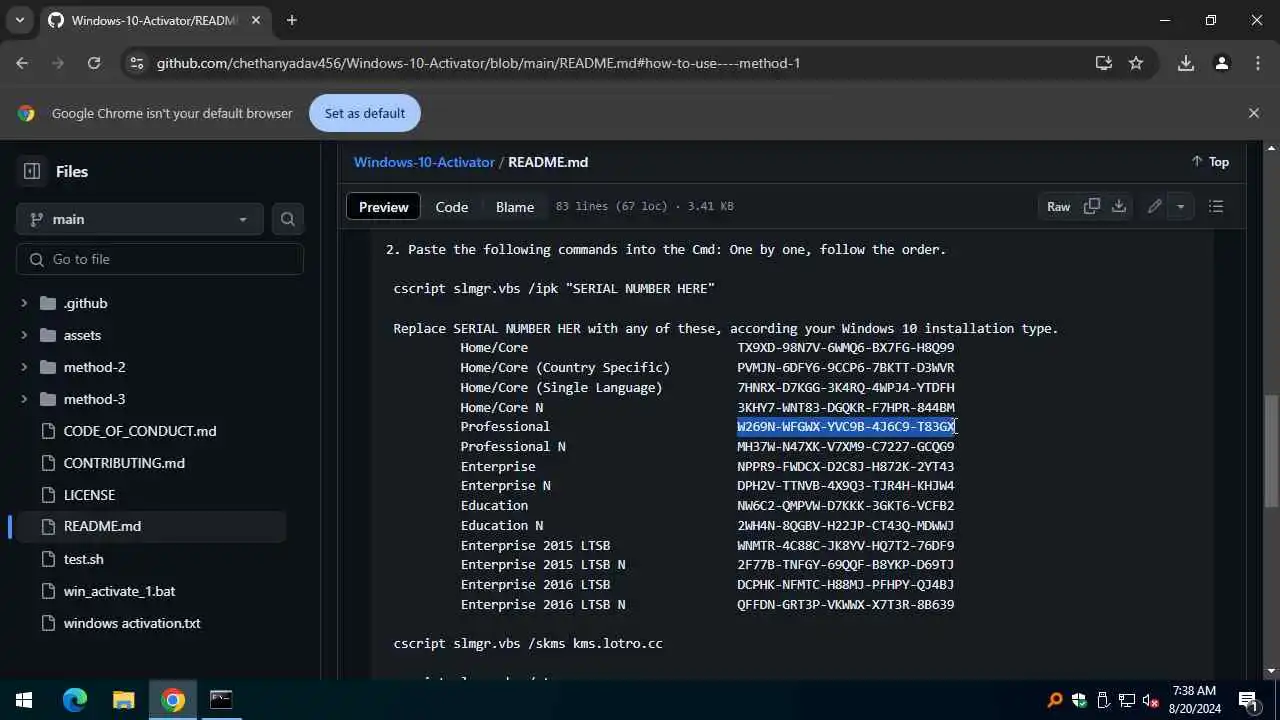
Task: Open File Explorer from taskbar
Action: click(x=123, y=700)
